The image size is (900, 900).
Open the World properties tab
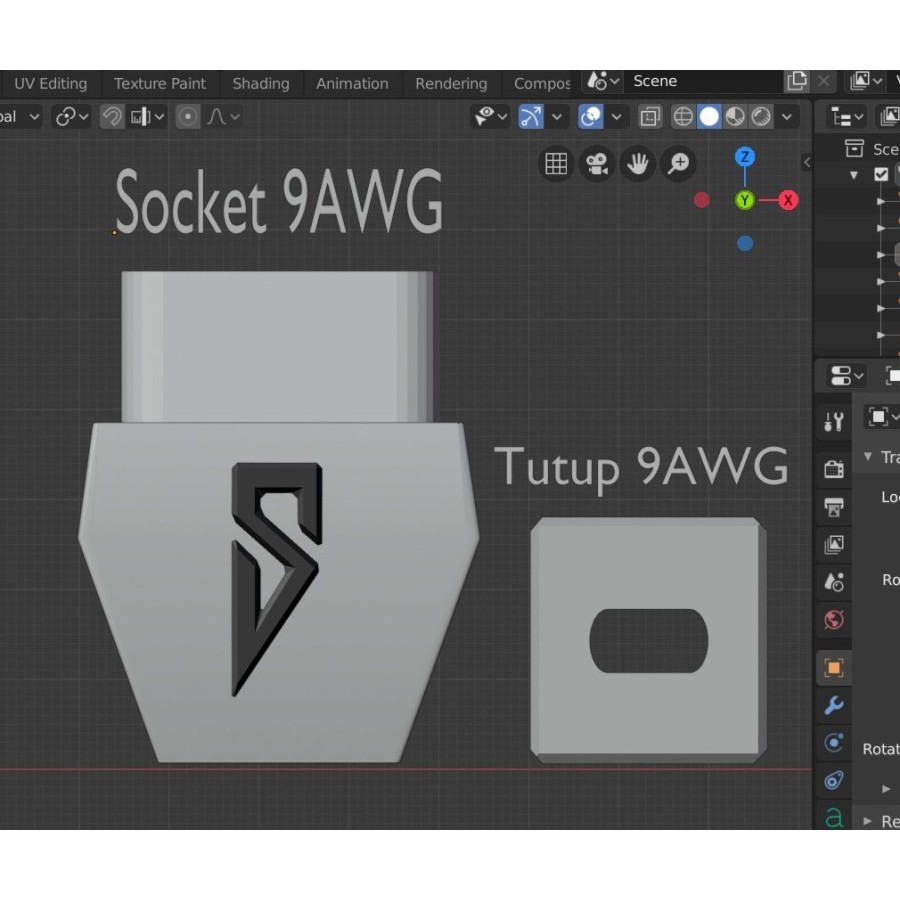point(834,620)
